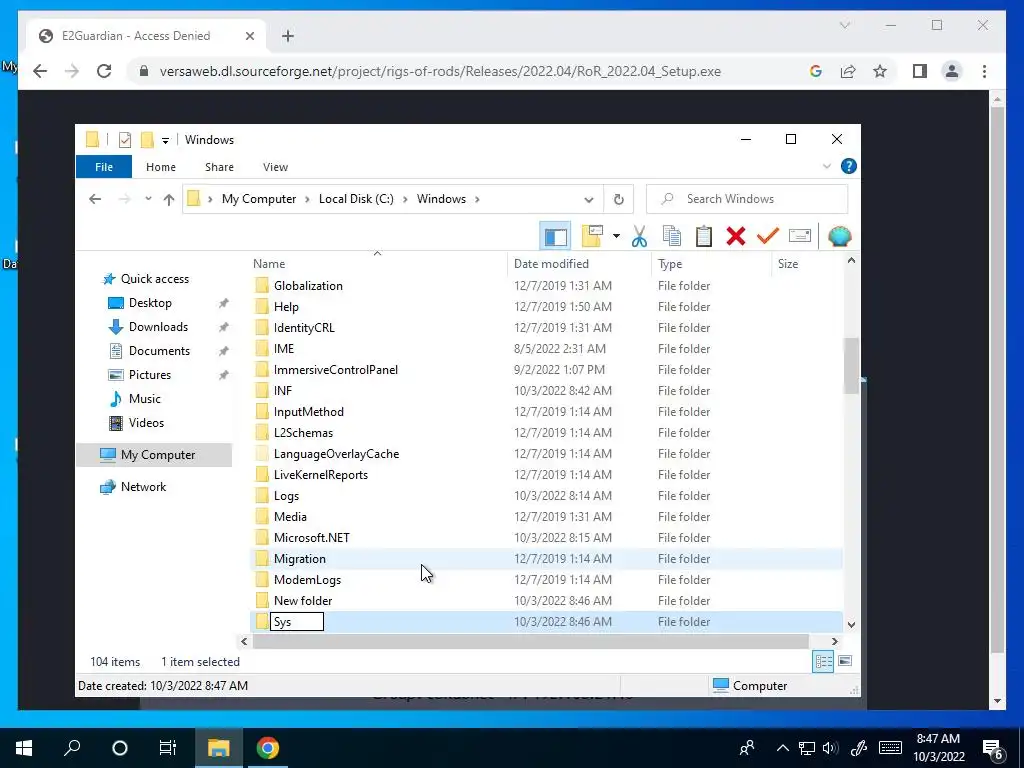The image size is (1024, 768).
Task: Open the File tab in Explorer
Action: click(104, 167)
